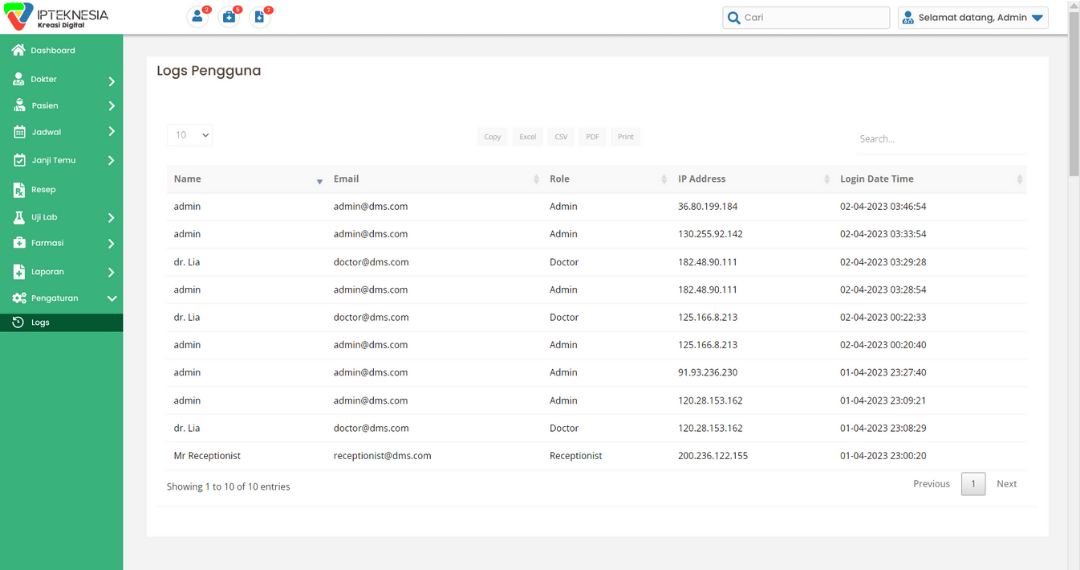This screenshot has height=570, width=1080.
Task: Click the IPTEKNESIA logo
Action: click(x=58, y=17)
